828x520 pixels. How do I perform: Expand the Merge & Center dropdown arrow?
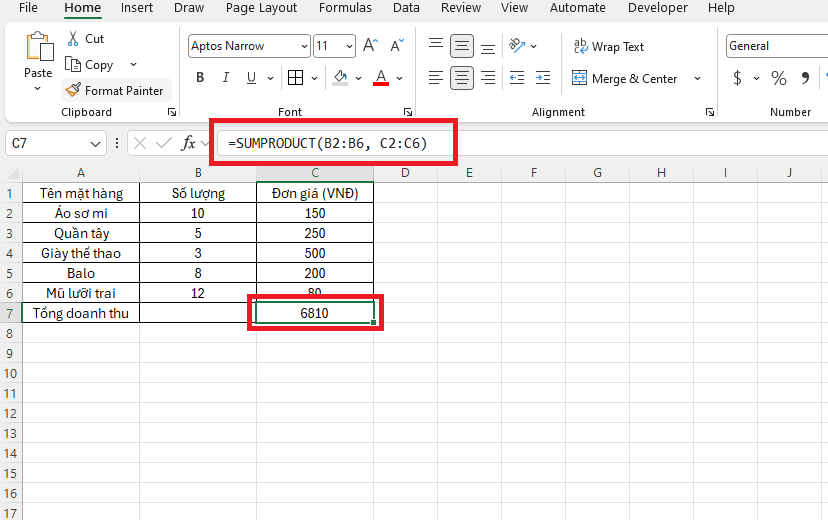click(x=697, y=79)
